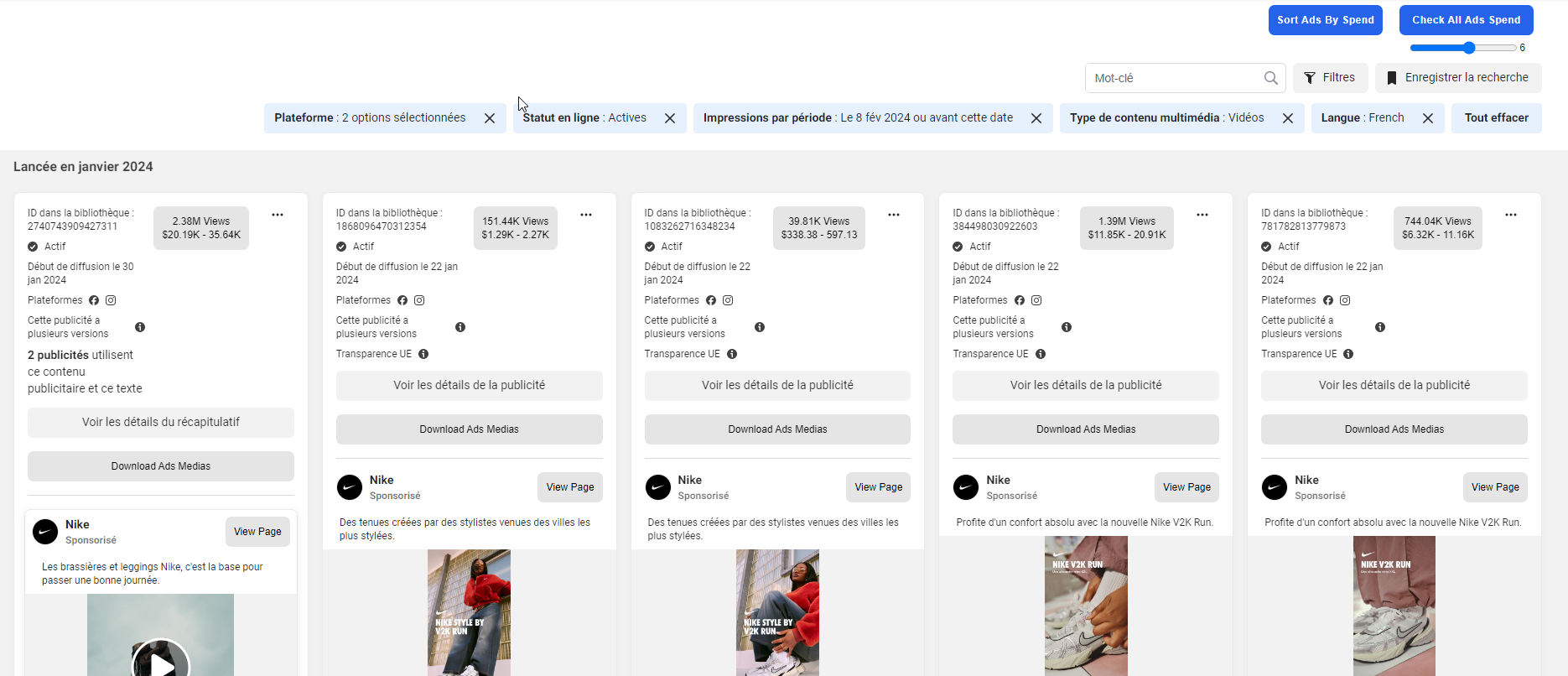Click Instagram platform icon on ad 1868096470312354
Viewport: 1568px width, 676px height.
tap(419, 300)
